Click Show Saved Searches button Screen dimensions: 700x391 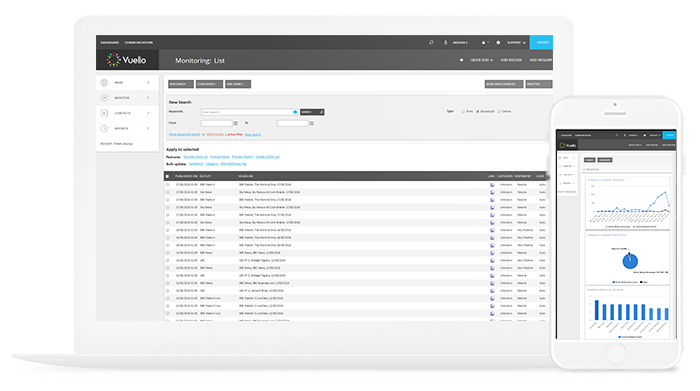(504, 84)
